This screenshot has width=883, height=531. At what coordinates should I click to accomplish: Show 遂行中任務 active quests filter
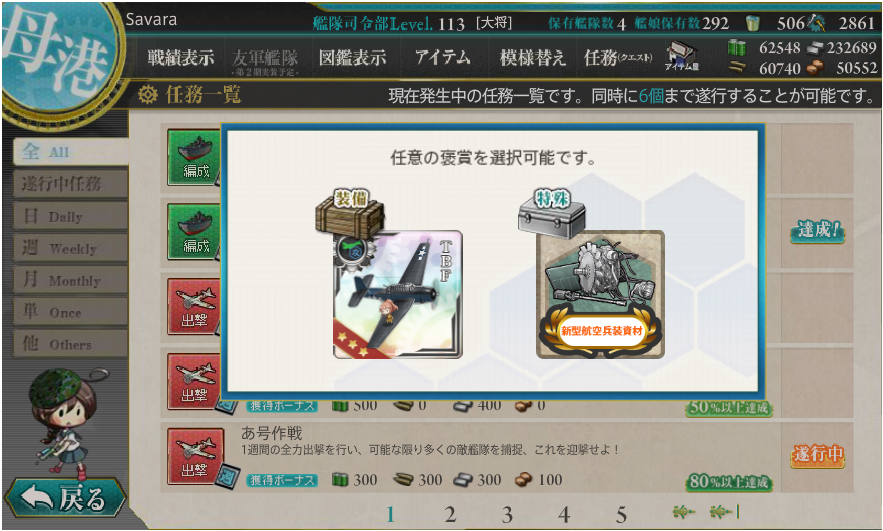70,184
